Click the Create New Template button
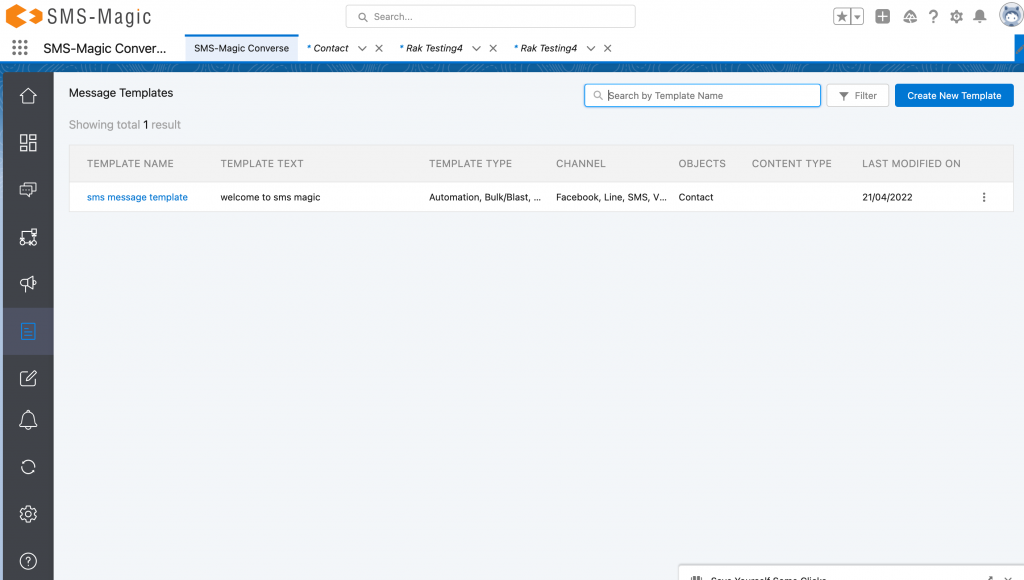1024x580 pixels. tap(954, 95)
